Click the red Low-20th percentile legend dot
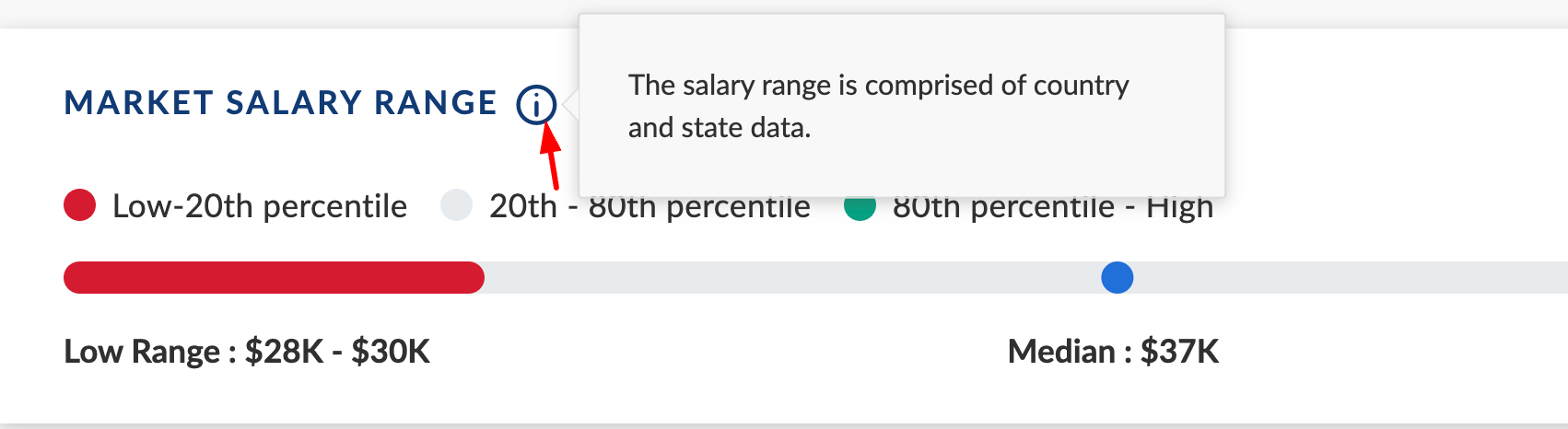Image resolution: width=1568 pixels, height=429 pixels. tap(80, 205)
